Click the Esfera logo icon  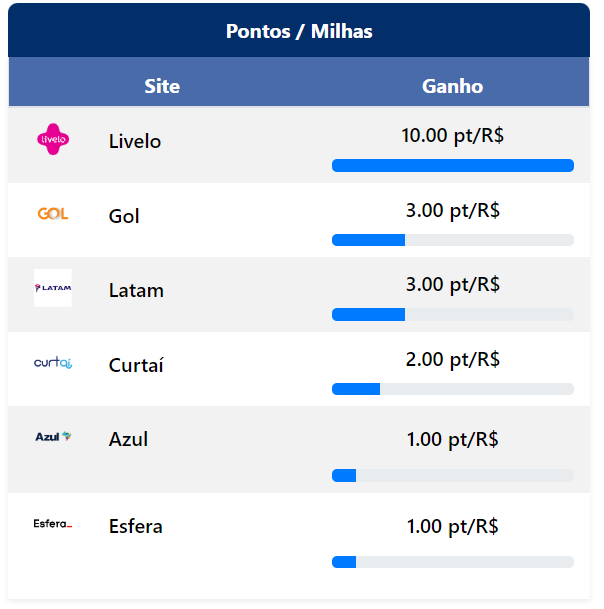[x=53, y=524]
